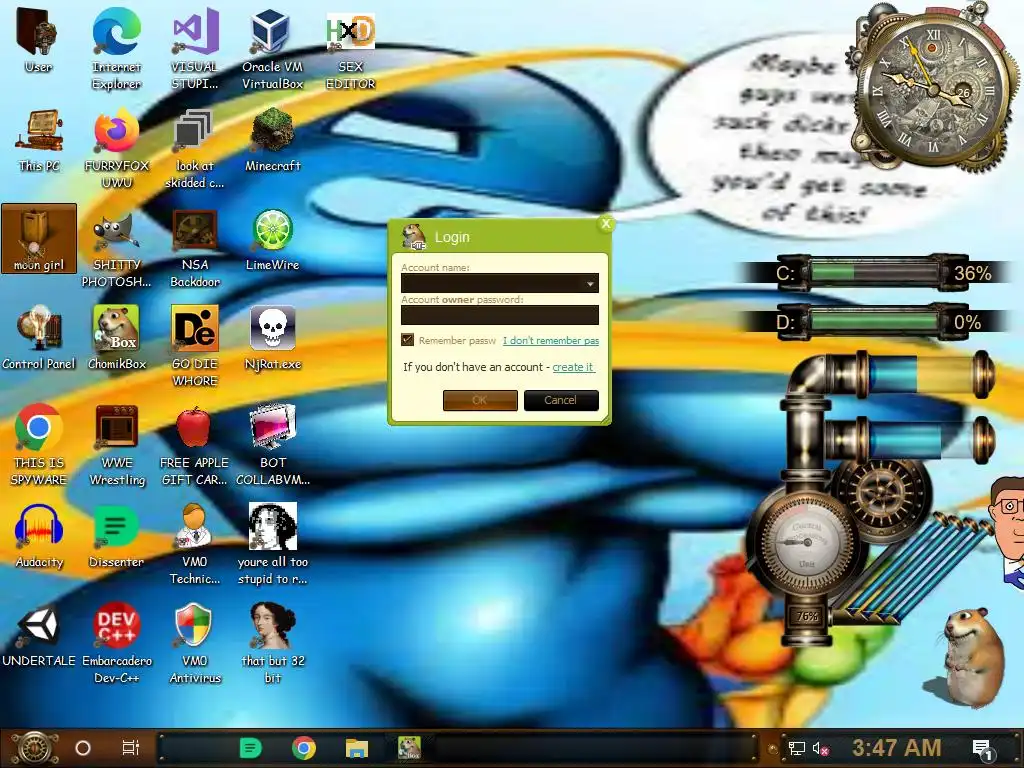Expand the Account name dropdown arrow

click(590, 283)
